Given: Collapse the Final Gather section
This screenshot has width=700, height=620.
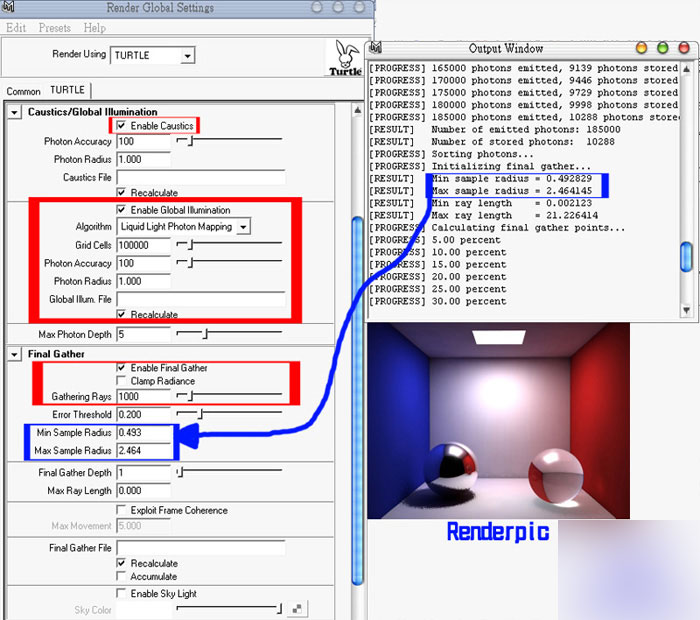Looking at the screenshot, I should (x=14, y=354).
